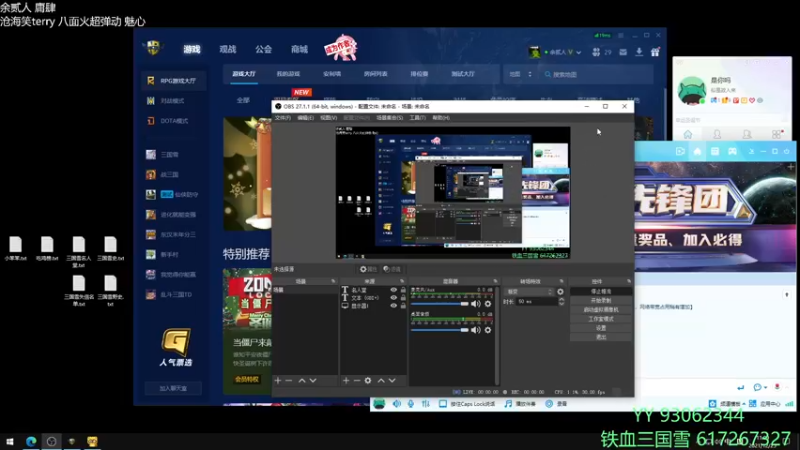Toggle 按住Caps Lock说话 checkbox in YY

click(443, 404)
